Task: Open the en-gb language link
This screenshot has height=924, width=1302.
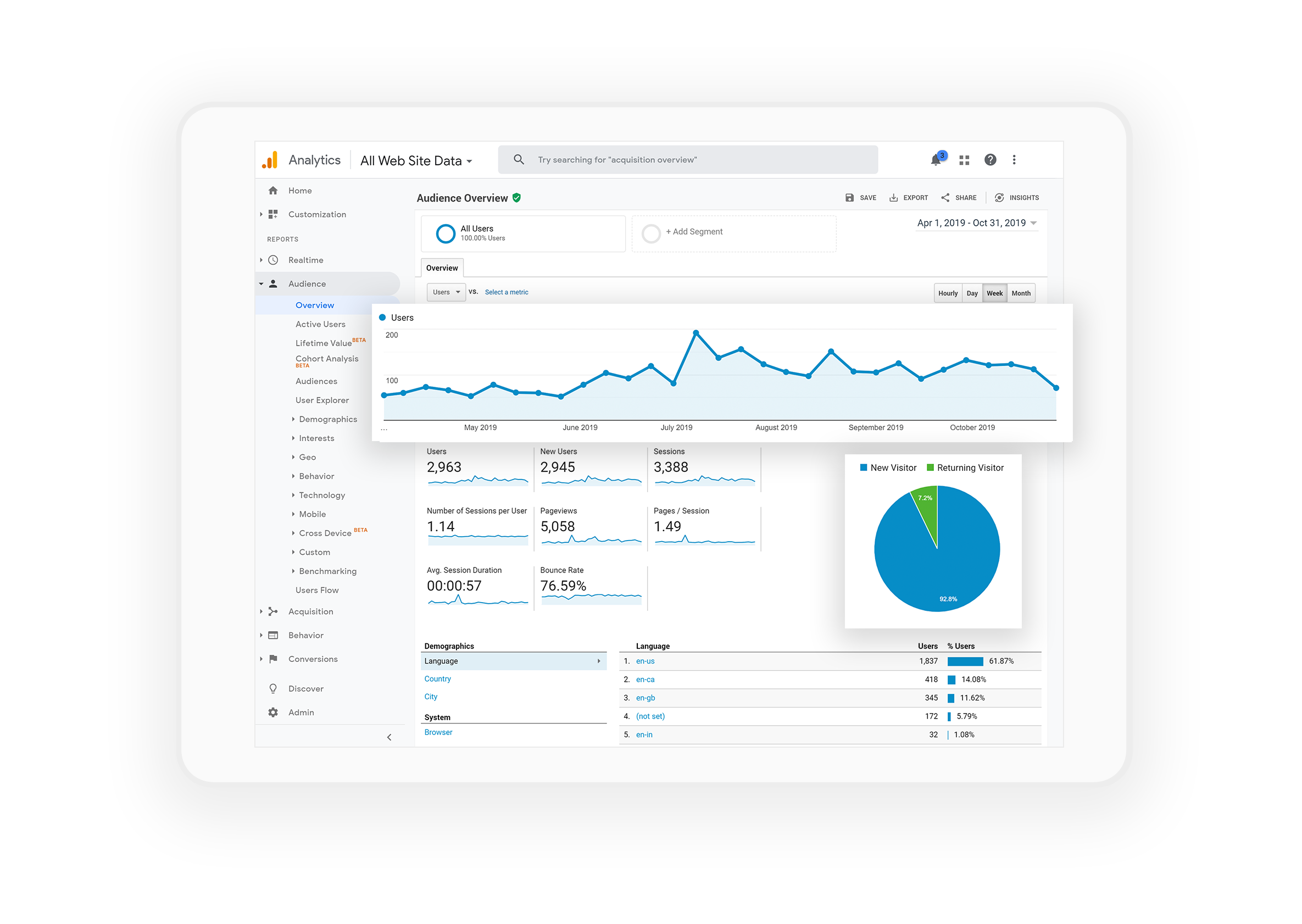Action: click(x=646, y=698)
